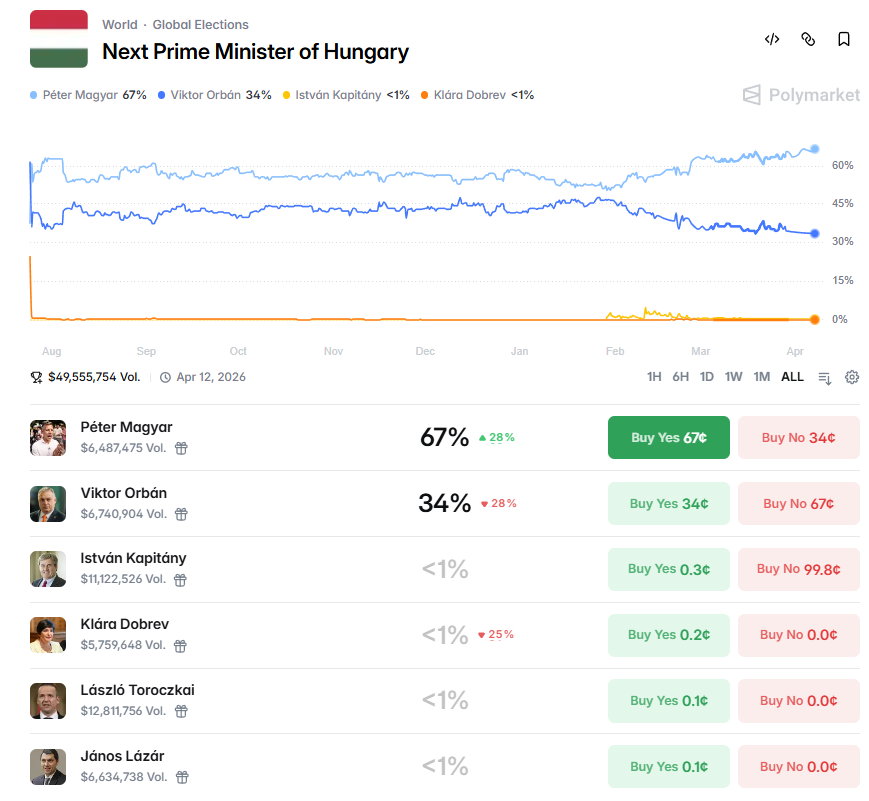869x801 pixels.
Task: Click the Polymarket logo watermark
Action: tap(801, 95)
